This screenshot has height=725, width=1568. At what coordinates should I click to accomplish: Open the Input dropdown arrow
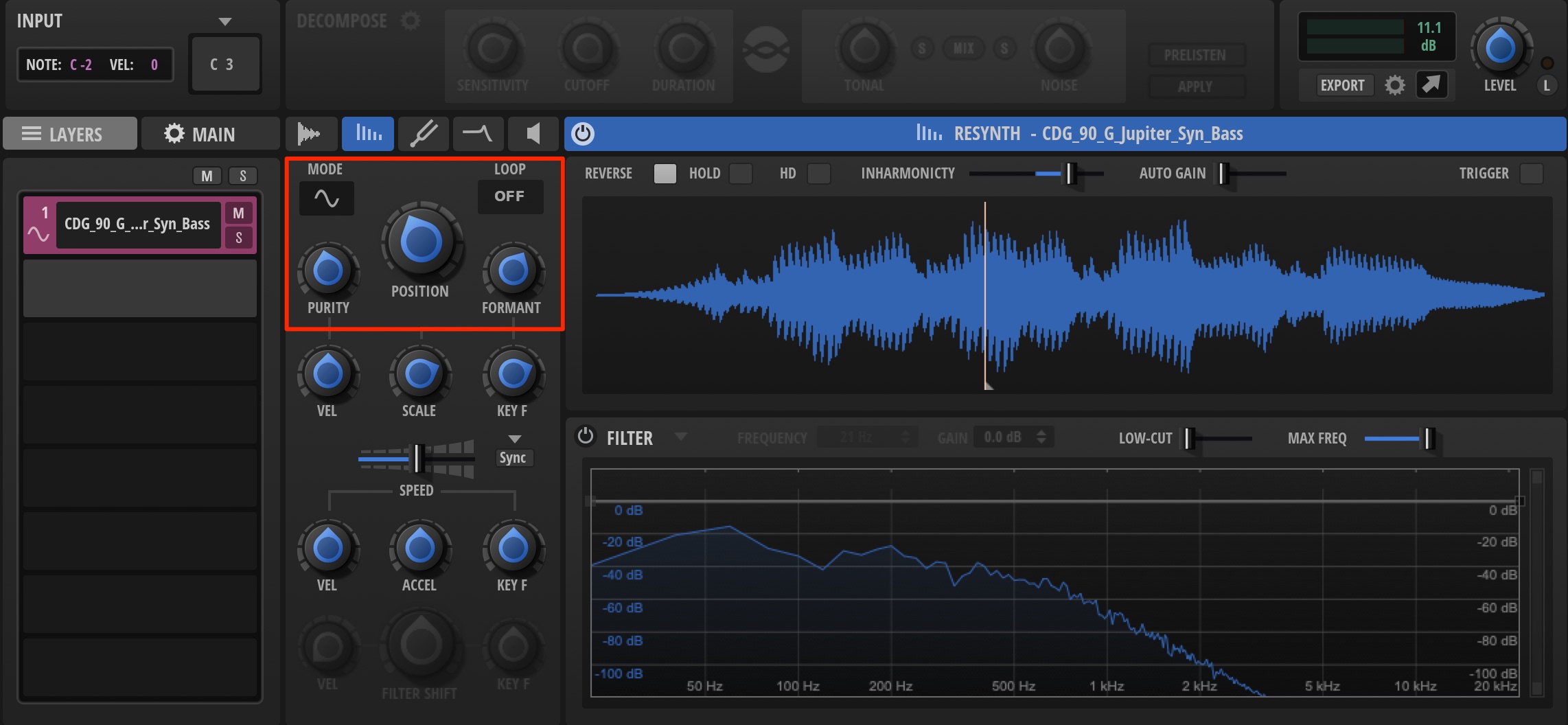[x=224, y=21]
